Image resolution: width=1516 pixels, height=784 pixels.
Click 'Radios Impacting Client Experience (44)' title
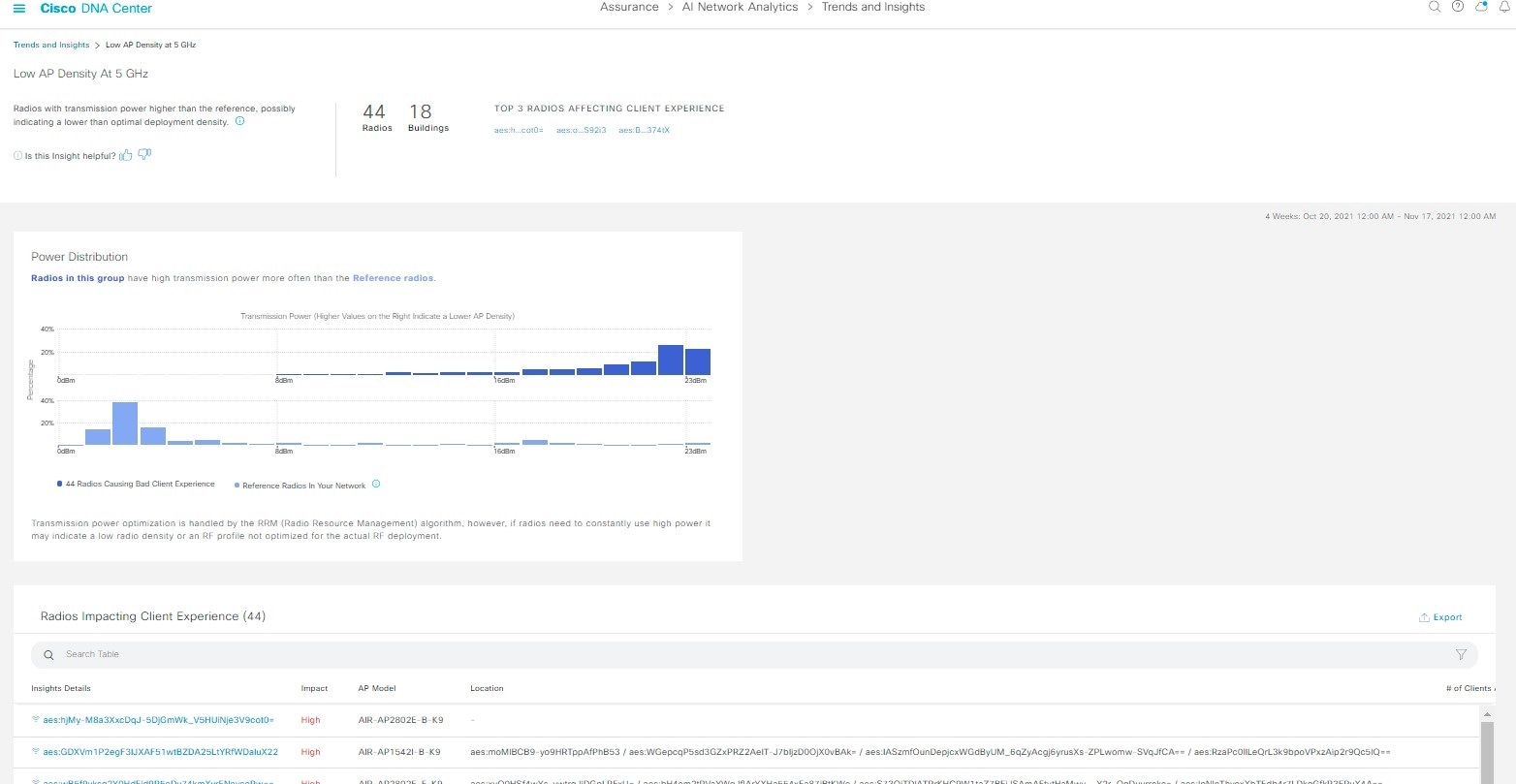(x=153, y=616)
